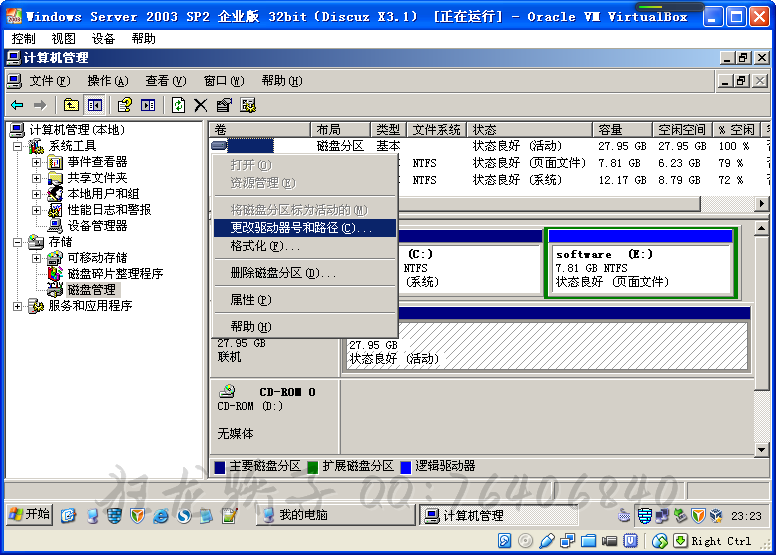Viewport: 776px width, 555px height.
Task: Open the VirtualBox 控制 menu
Action: click(23, 39)
